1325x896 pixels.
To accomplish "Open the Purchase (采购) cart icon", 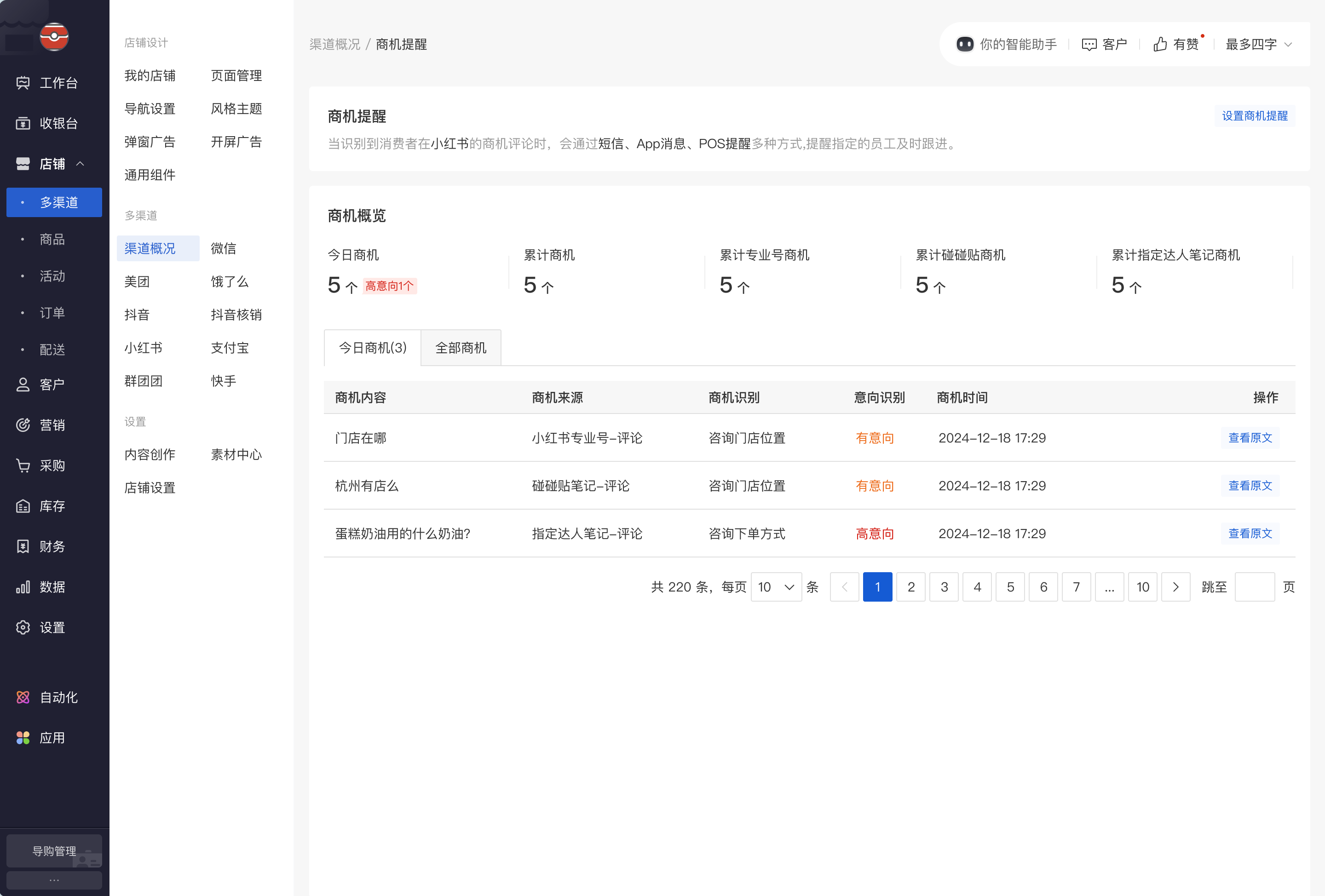I will pos(23,465).
